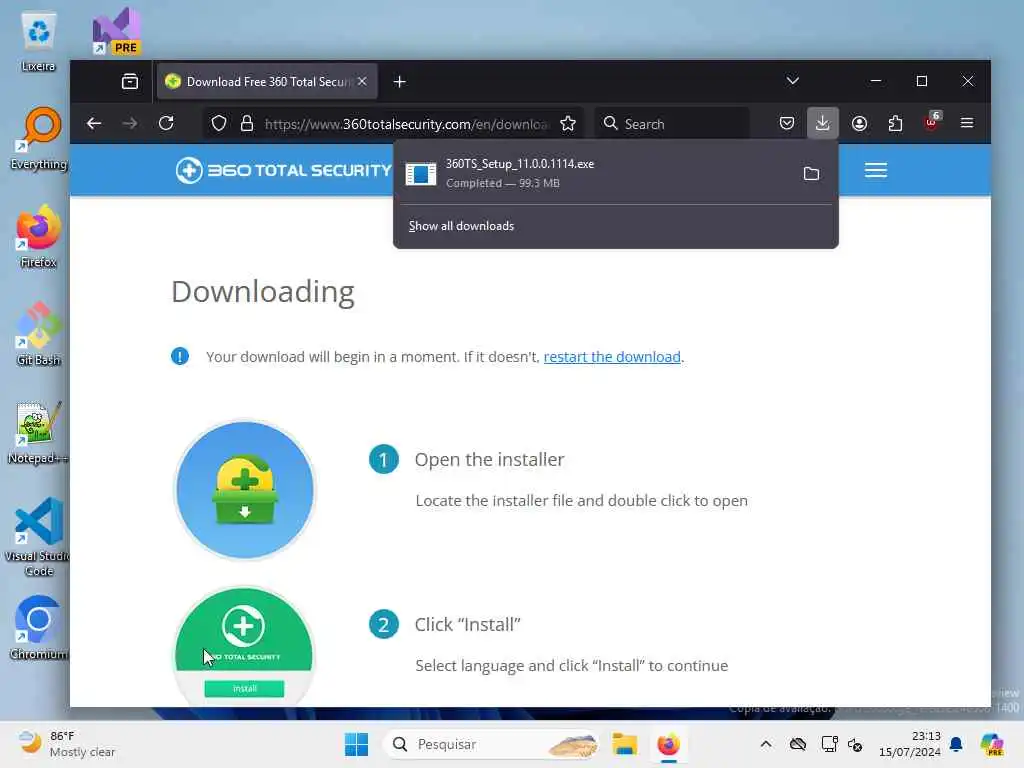View site security padlock info
The image size is (1024, 768).
[x=247, y=123]
